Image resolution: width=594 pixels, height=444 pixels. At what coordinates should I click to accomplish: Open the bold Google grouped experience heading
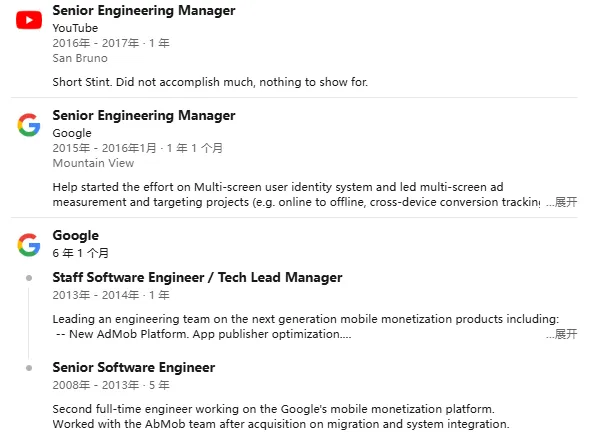coord(75,235)
